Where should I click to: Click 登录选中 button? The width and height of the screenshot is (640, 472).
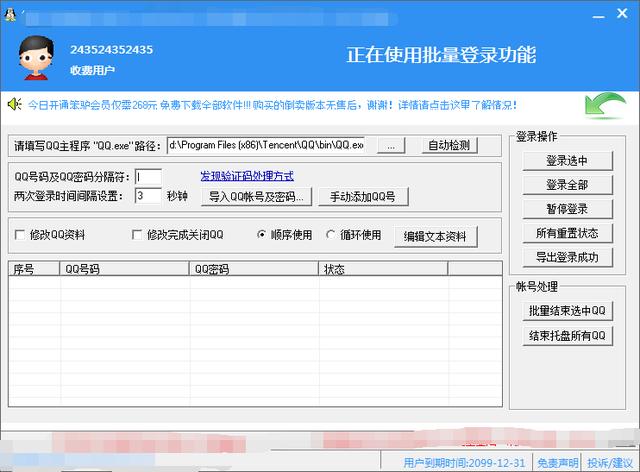click(567, 161)
